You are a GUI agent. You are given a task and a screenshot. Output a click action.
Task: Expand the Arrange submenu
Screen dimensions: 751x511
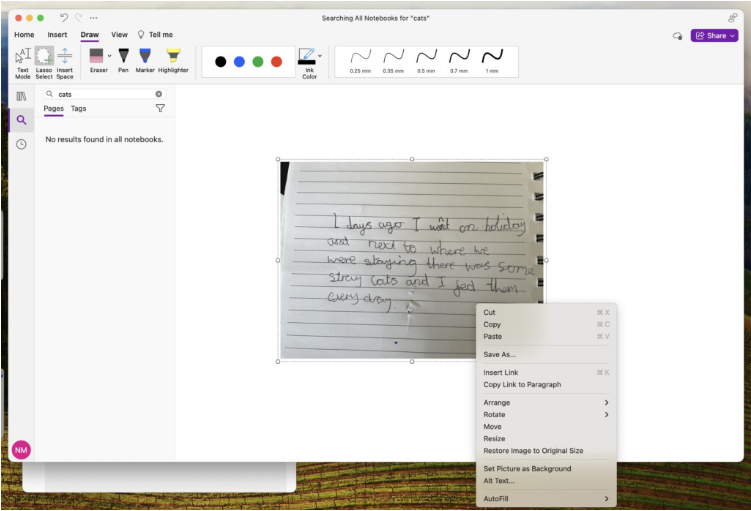point(546,403)
